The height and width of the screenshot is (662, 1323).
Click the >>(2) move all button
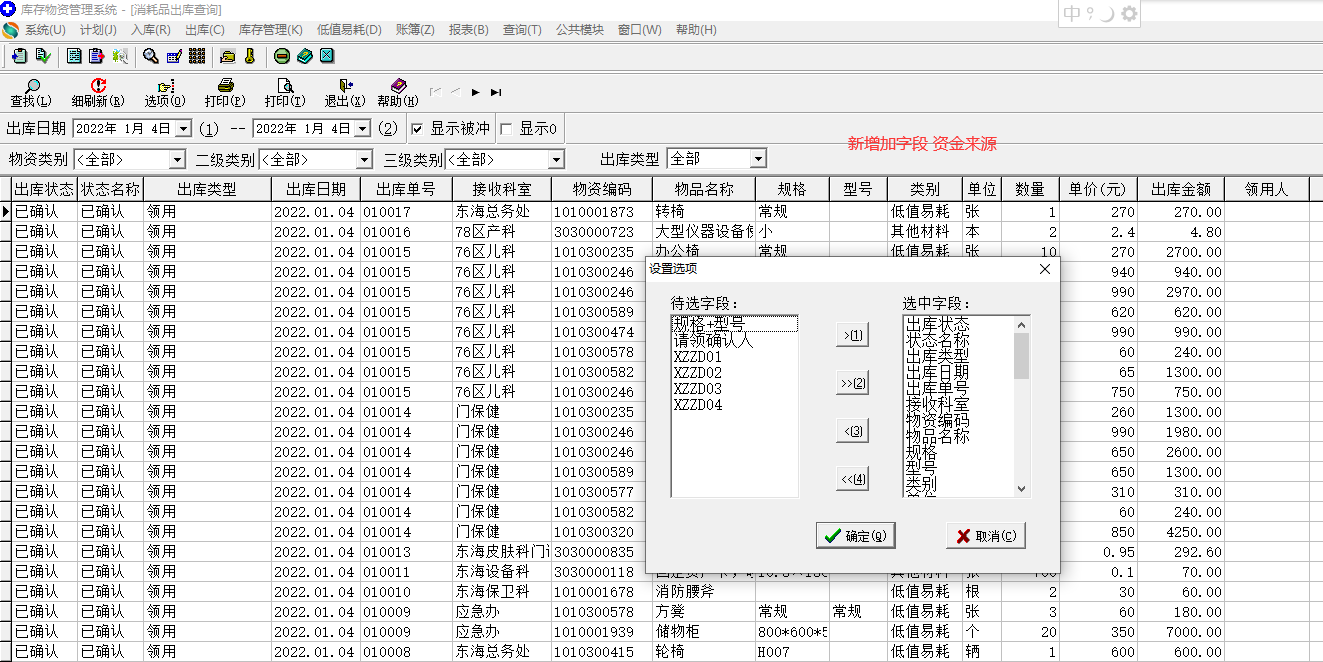pyautogui.click(x=853, y=383)
